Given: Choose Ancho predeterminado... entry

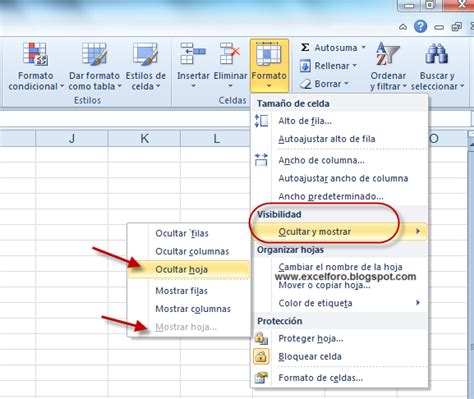Looking at the screenshot, I should click(x=339, y=196).
